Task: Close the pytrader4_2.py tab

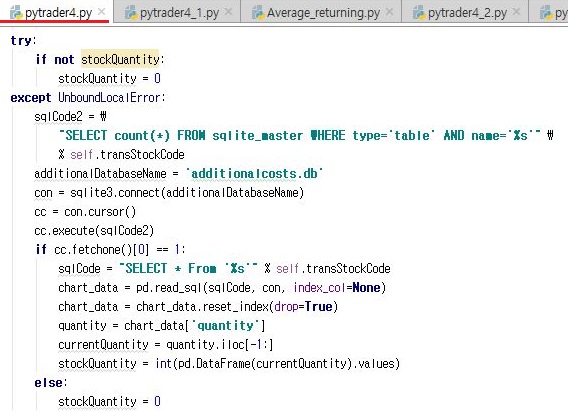Action: click(517, 12)
